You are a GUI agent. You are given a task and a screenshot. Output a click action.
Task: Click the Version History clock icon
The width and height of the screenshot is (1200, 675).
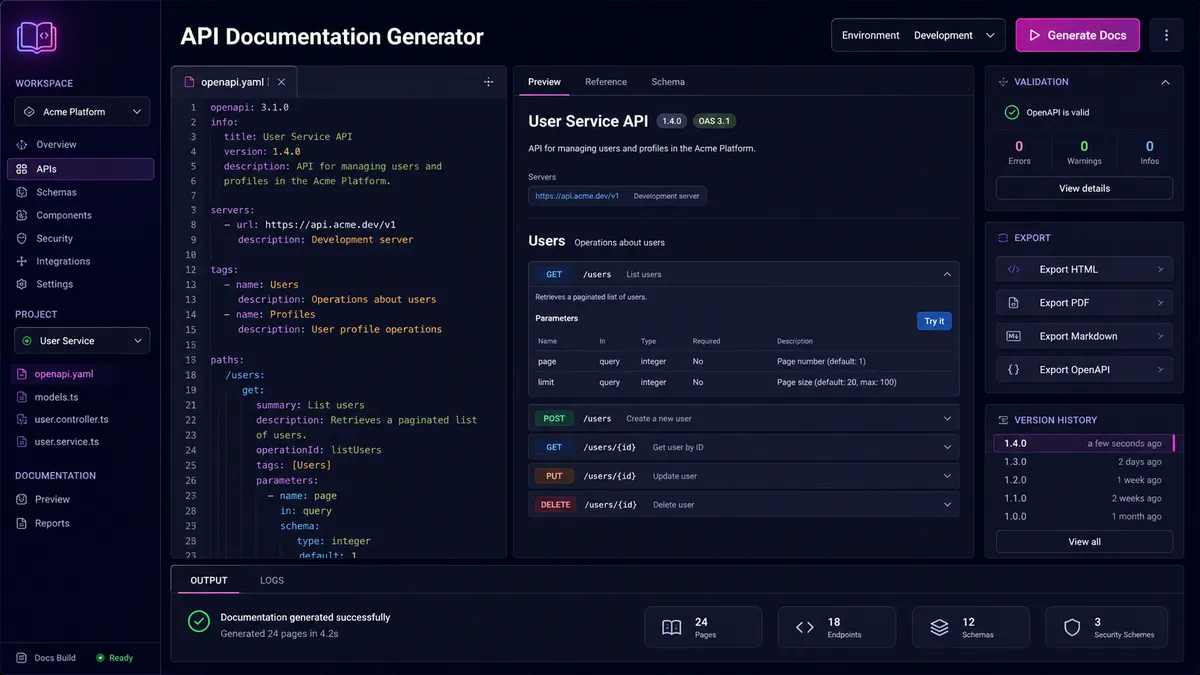pos(1003,420)
